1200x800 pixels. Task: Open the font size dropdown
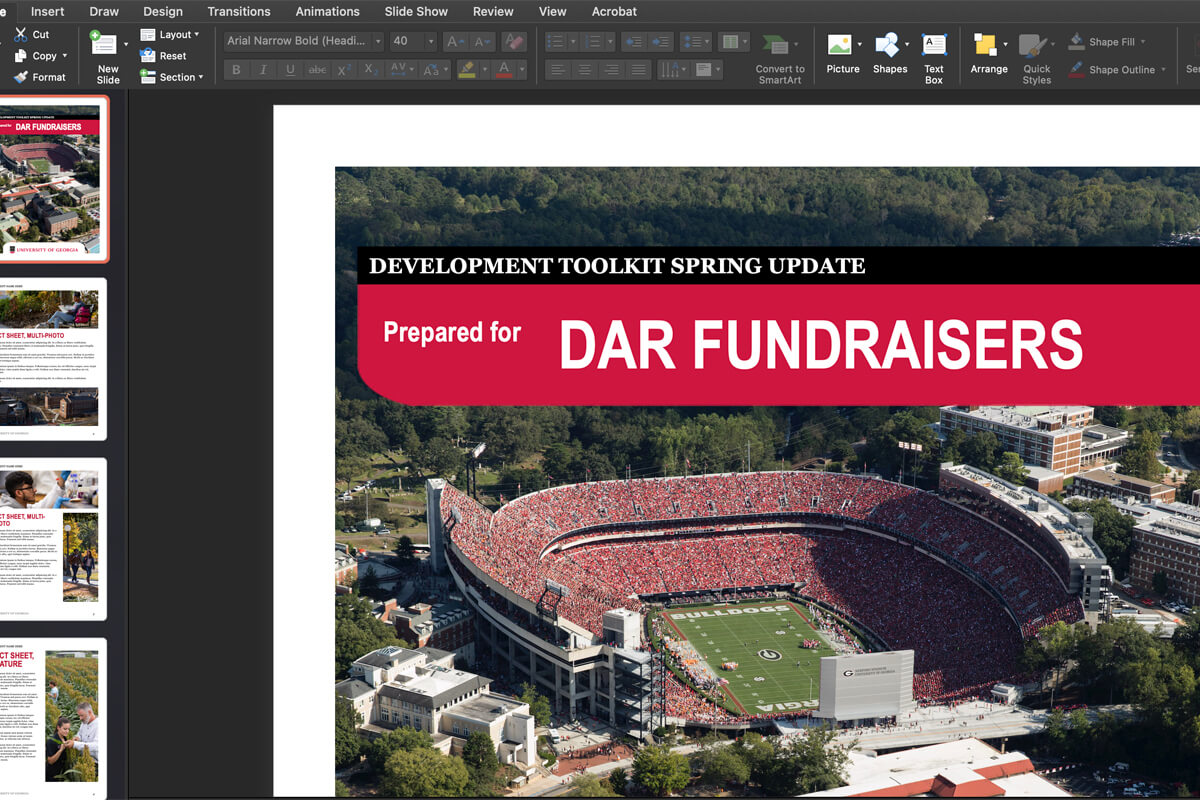click(x=431, y=41)
